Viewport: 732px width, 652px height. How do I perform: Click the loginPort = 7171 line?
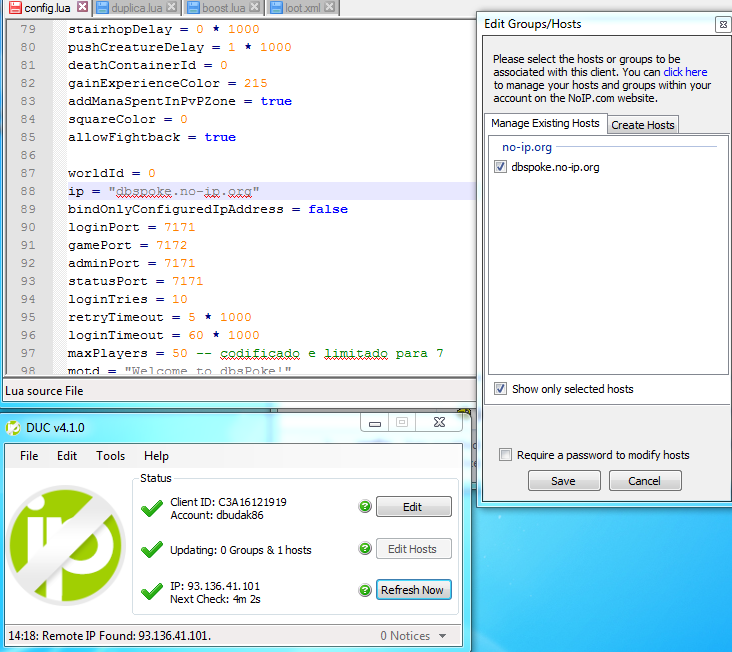(132, 227)
